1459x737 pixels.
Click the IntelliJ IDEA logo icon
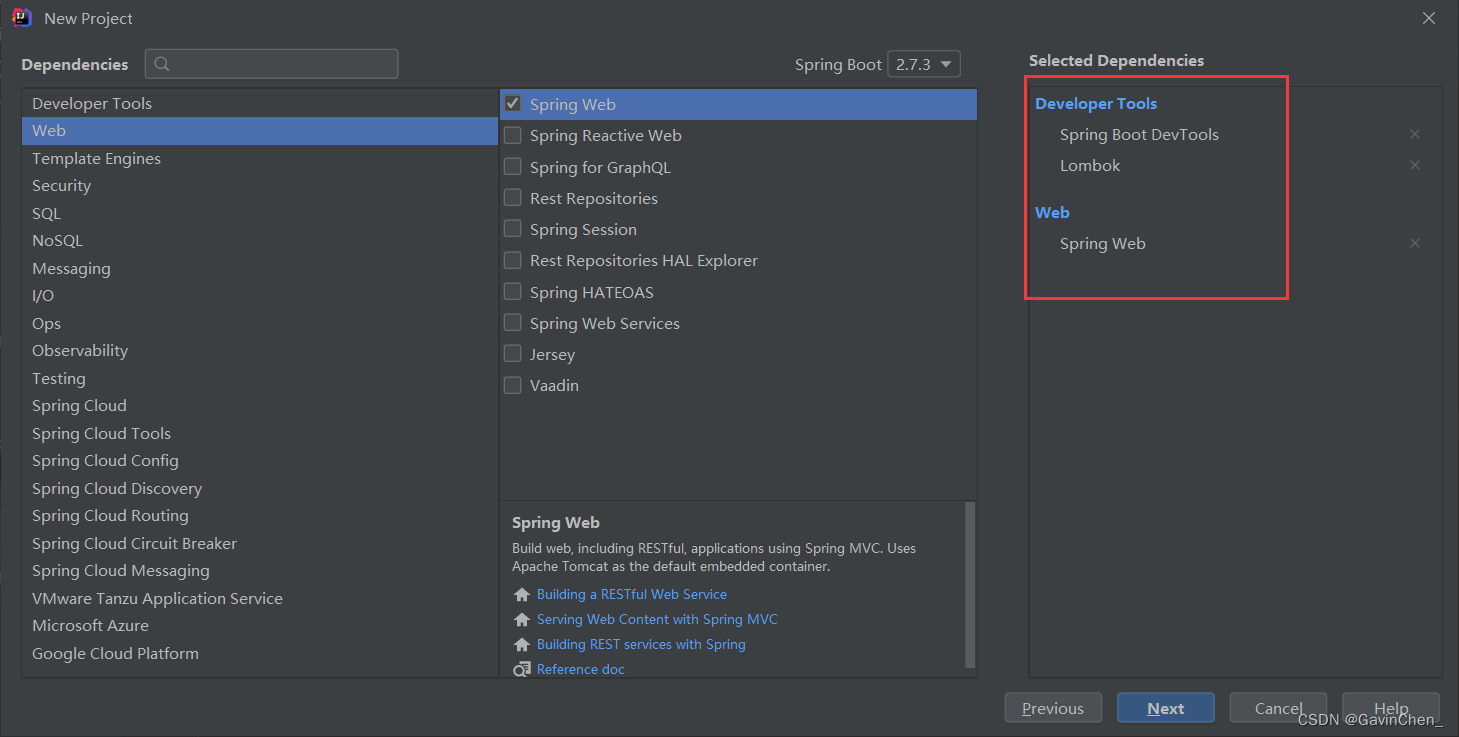coord(21,18)
